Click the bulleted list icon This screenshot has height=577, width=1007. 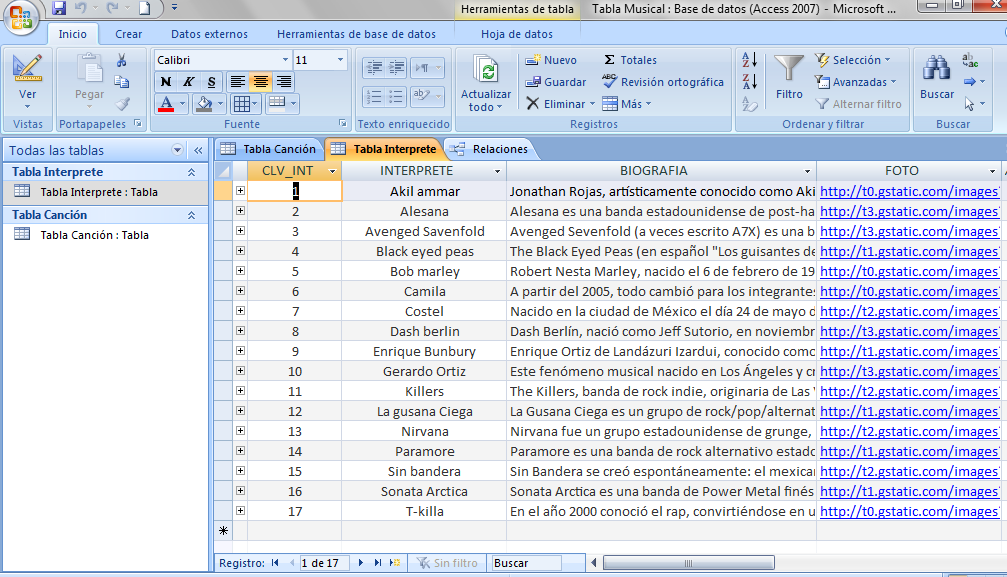(396, 97)
